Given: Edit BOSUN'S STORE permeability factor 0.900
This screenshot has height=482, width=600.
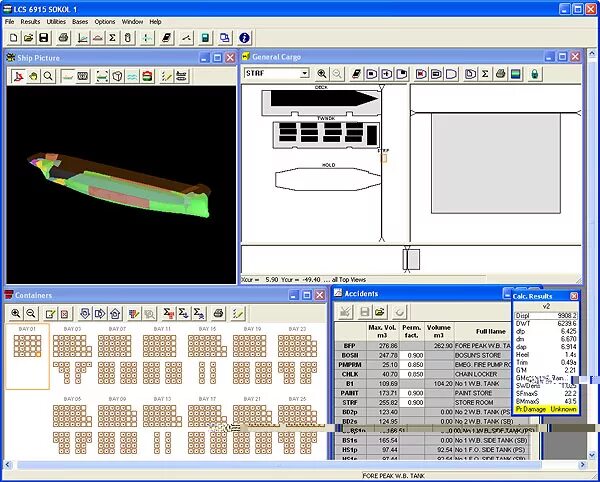Looking at the screenshot, I should click(412, 355).
